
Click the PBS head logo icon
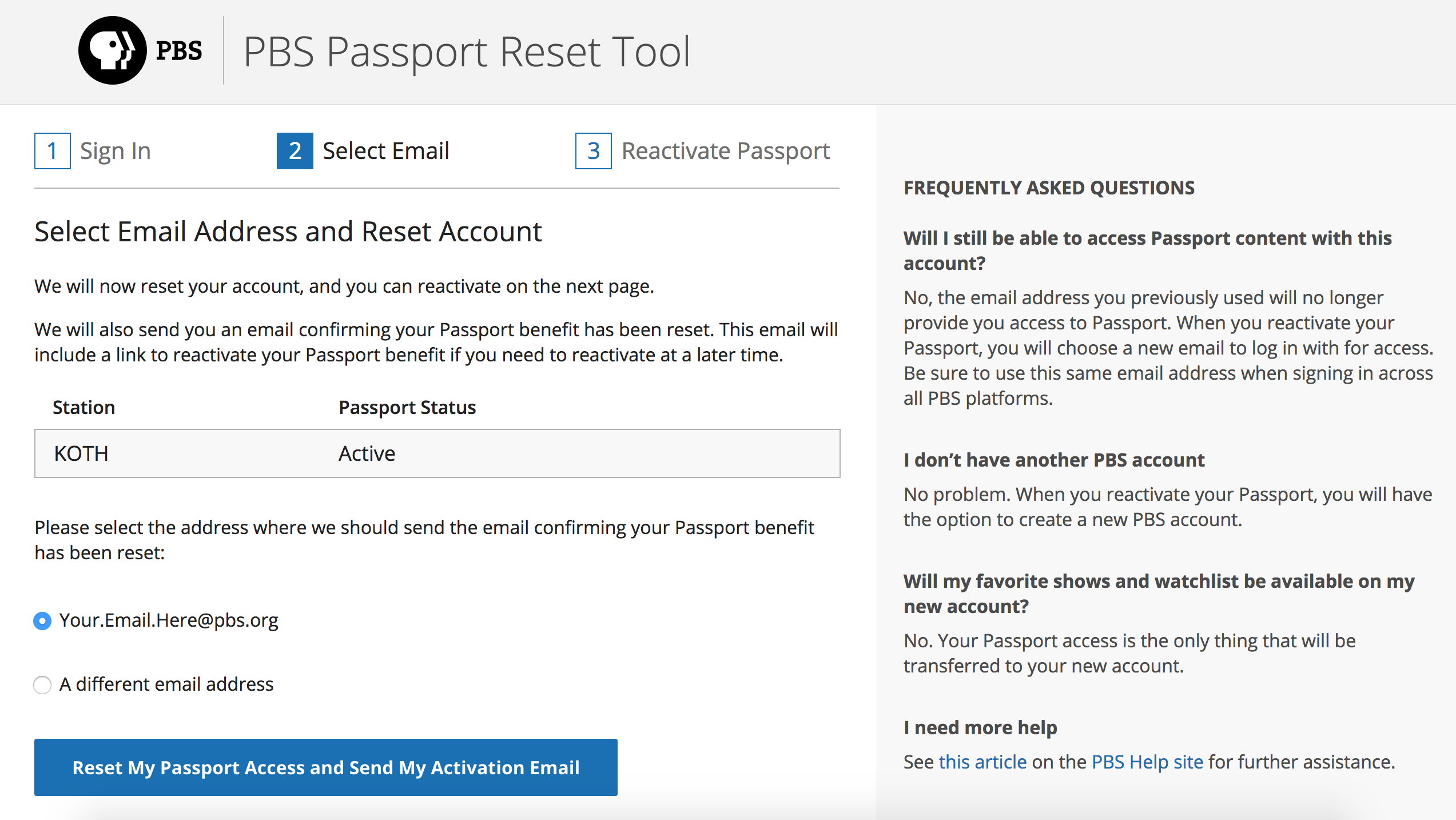113,50
